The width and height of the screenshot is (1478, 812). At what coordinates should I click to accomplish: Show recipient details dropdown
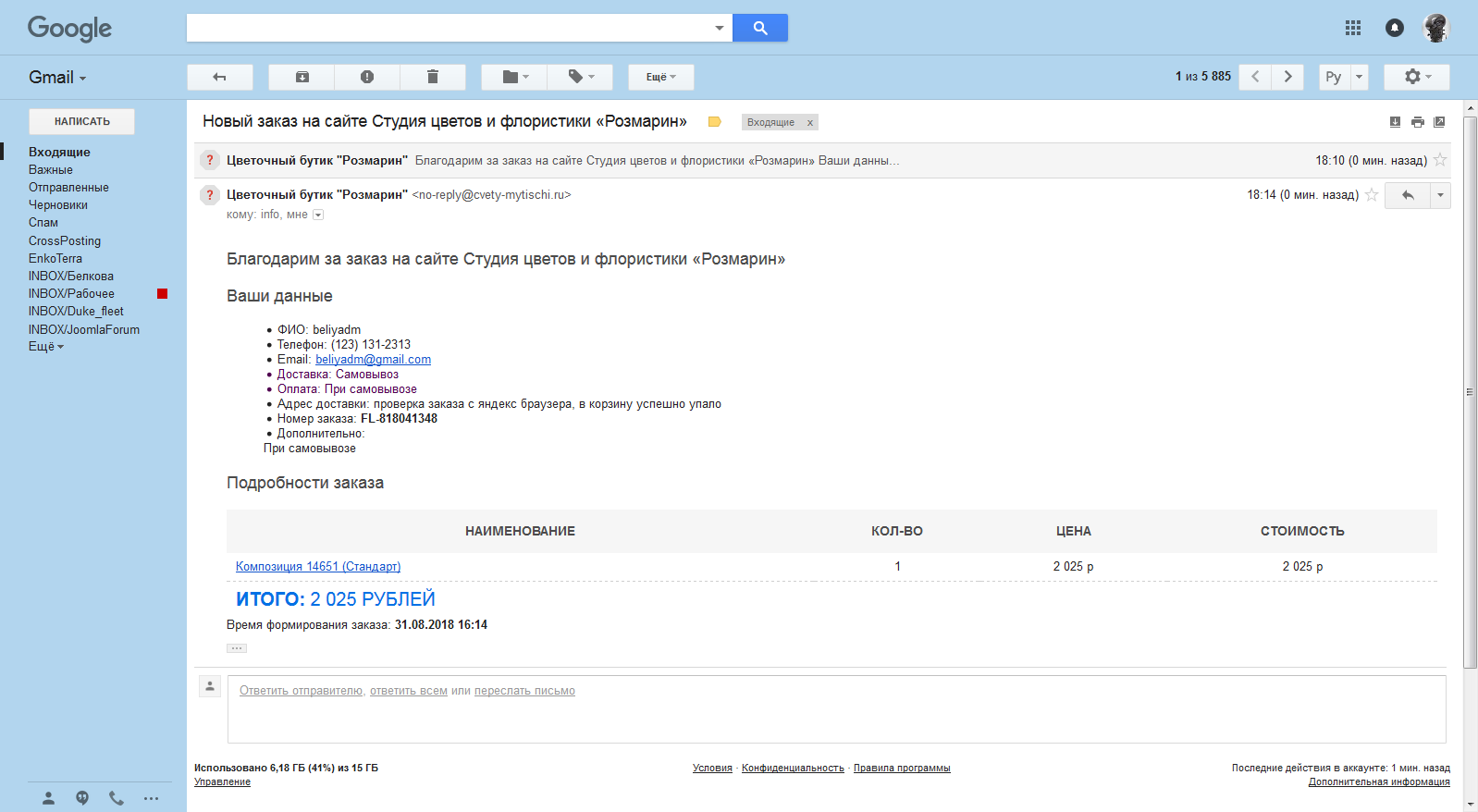318,215
